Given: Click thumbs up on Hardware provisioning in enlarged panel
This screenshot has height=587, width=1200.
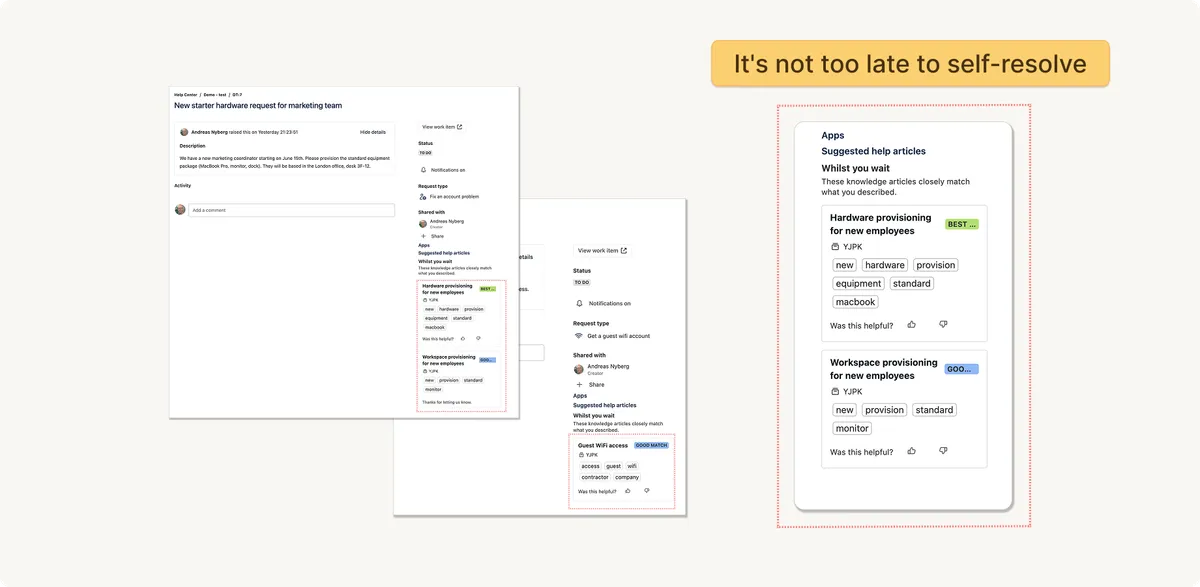Looking at the screenshot, I should click(911, 325).
